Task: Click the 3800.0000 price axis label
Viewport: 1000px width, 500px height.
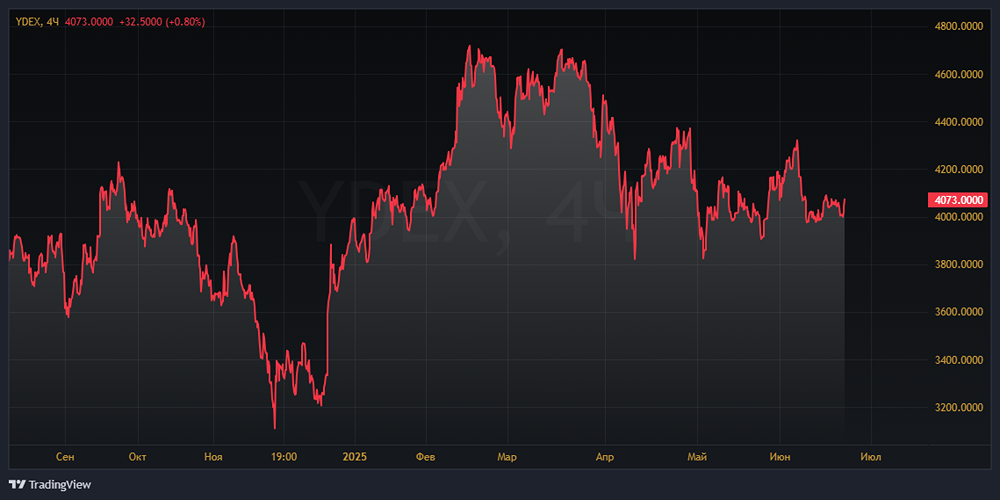Action: (x=959, y=265)
